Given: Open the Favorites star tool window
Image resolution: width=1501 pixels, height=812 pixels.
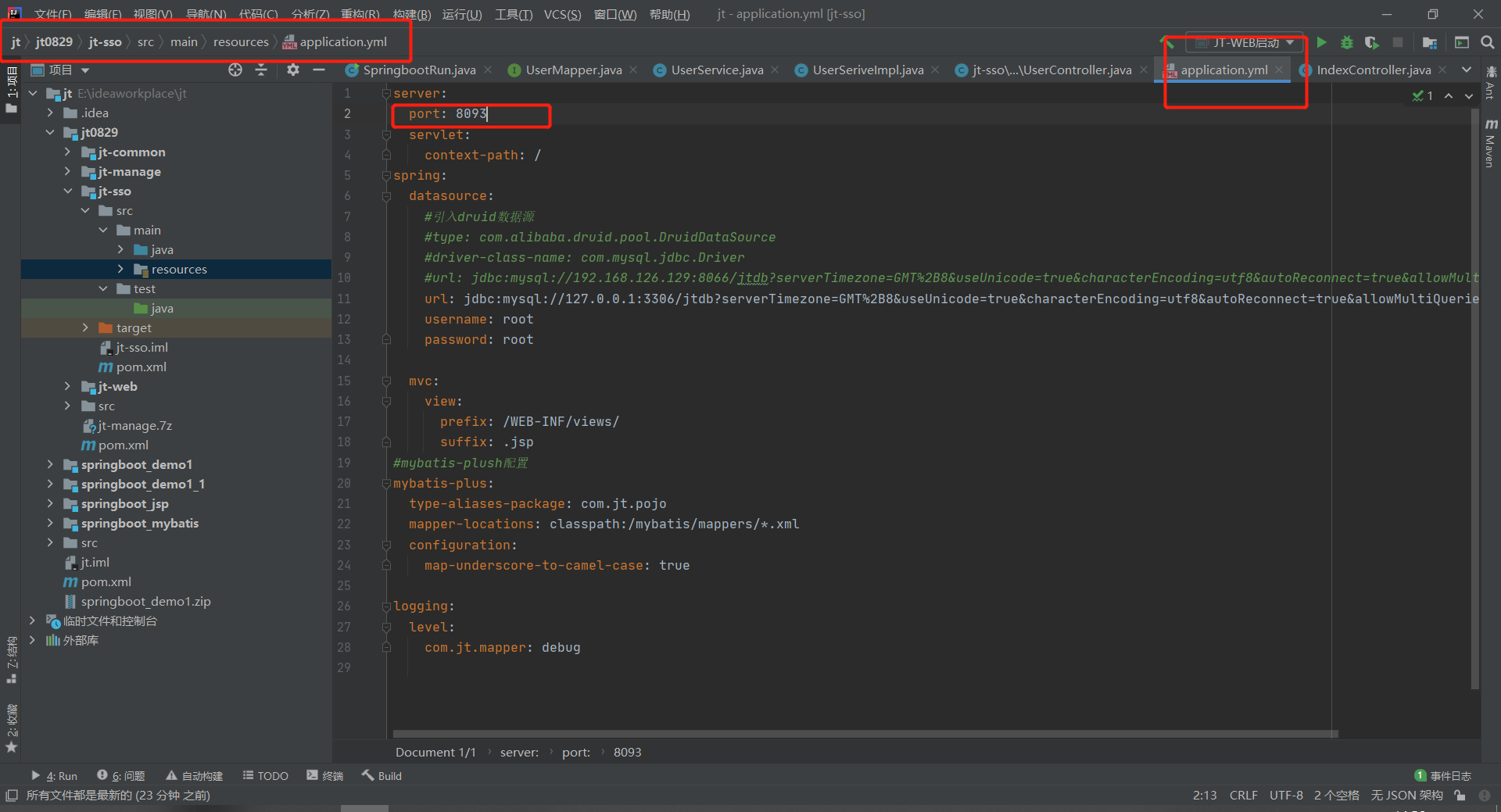Looking at the screenshot, I should pyautogui.click(x=11, y=728).
